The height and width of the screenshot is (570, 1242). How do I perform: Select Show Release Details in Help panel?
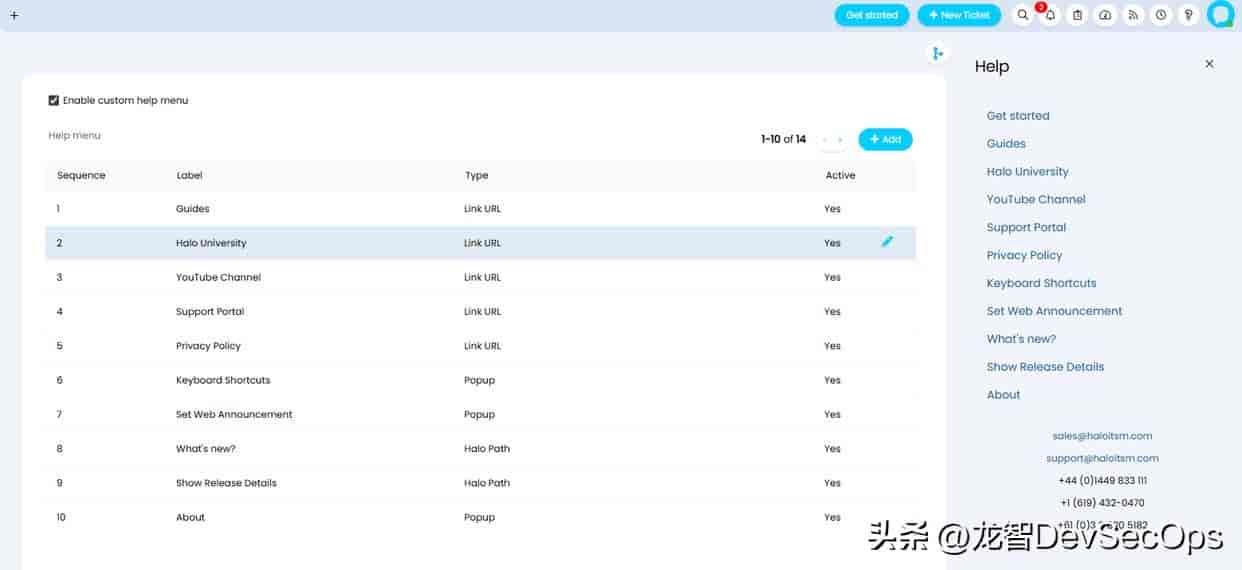point(1045,367)
